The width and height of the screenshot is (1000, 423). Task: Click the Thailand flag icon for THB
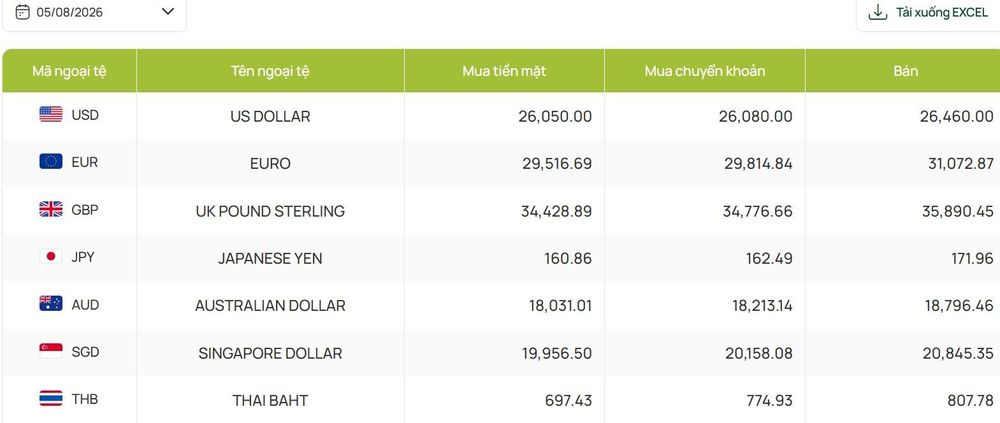point(51,399)
